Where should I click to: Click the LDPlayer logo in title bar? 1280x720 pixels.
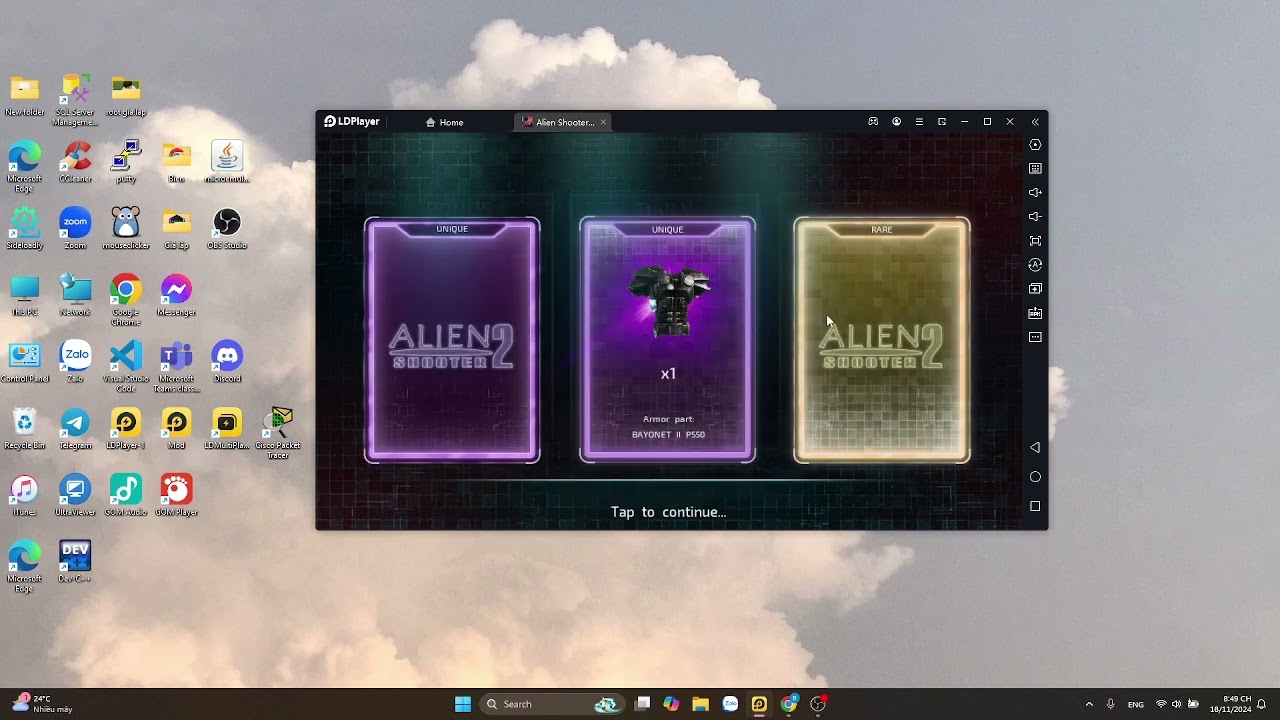352,122
